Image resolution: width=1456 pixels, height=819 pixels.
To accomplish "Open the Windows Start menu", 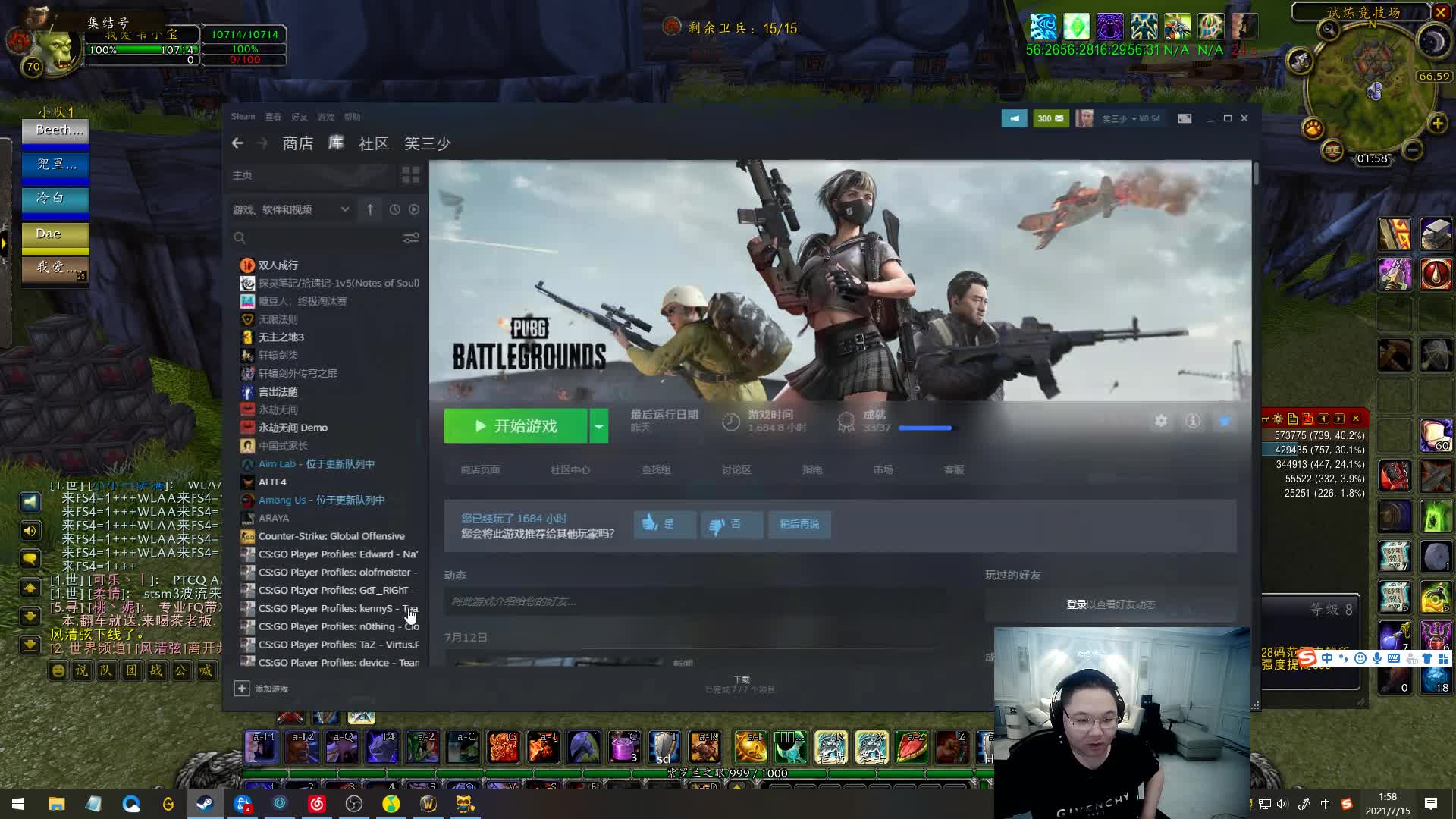I will pyautogui.click(x=18, y=803).
